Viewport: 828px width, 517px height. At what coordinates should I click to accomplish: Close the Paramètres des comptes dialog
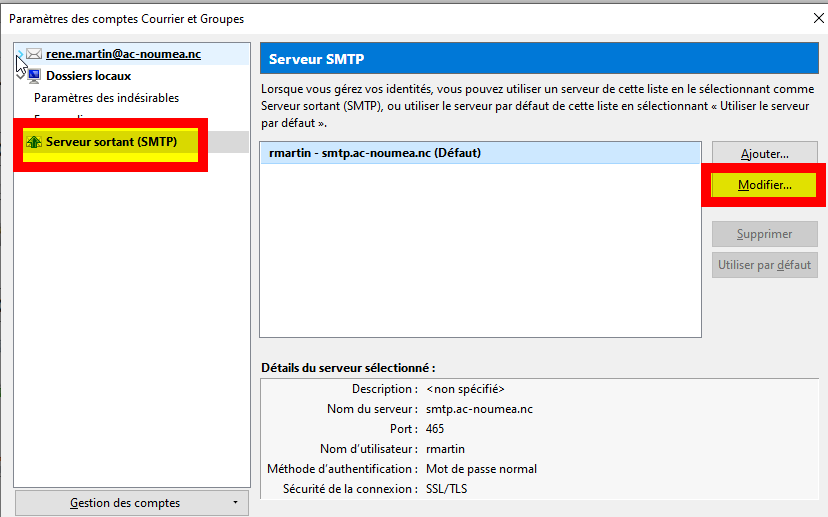pos(819,18)
